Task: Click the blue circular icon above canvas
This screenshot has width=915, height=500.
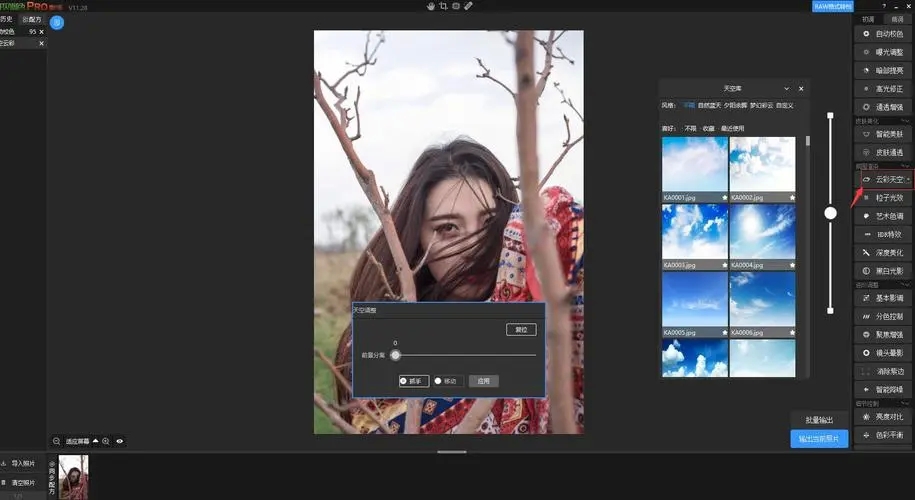Action: (x=57, y=23)
